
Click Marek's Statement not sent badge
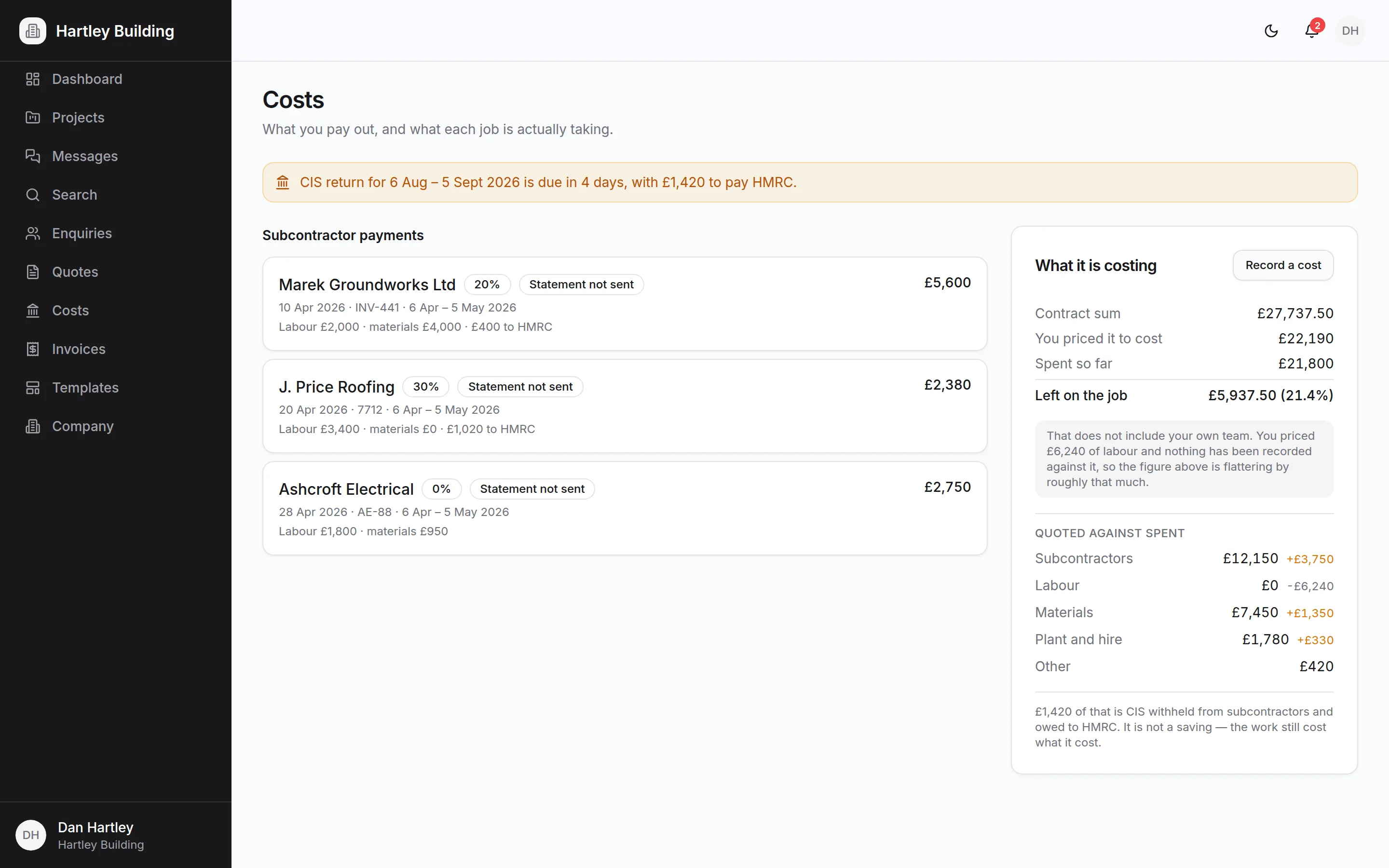(581, 284)
